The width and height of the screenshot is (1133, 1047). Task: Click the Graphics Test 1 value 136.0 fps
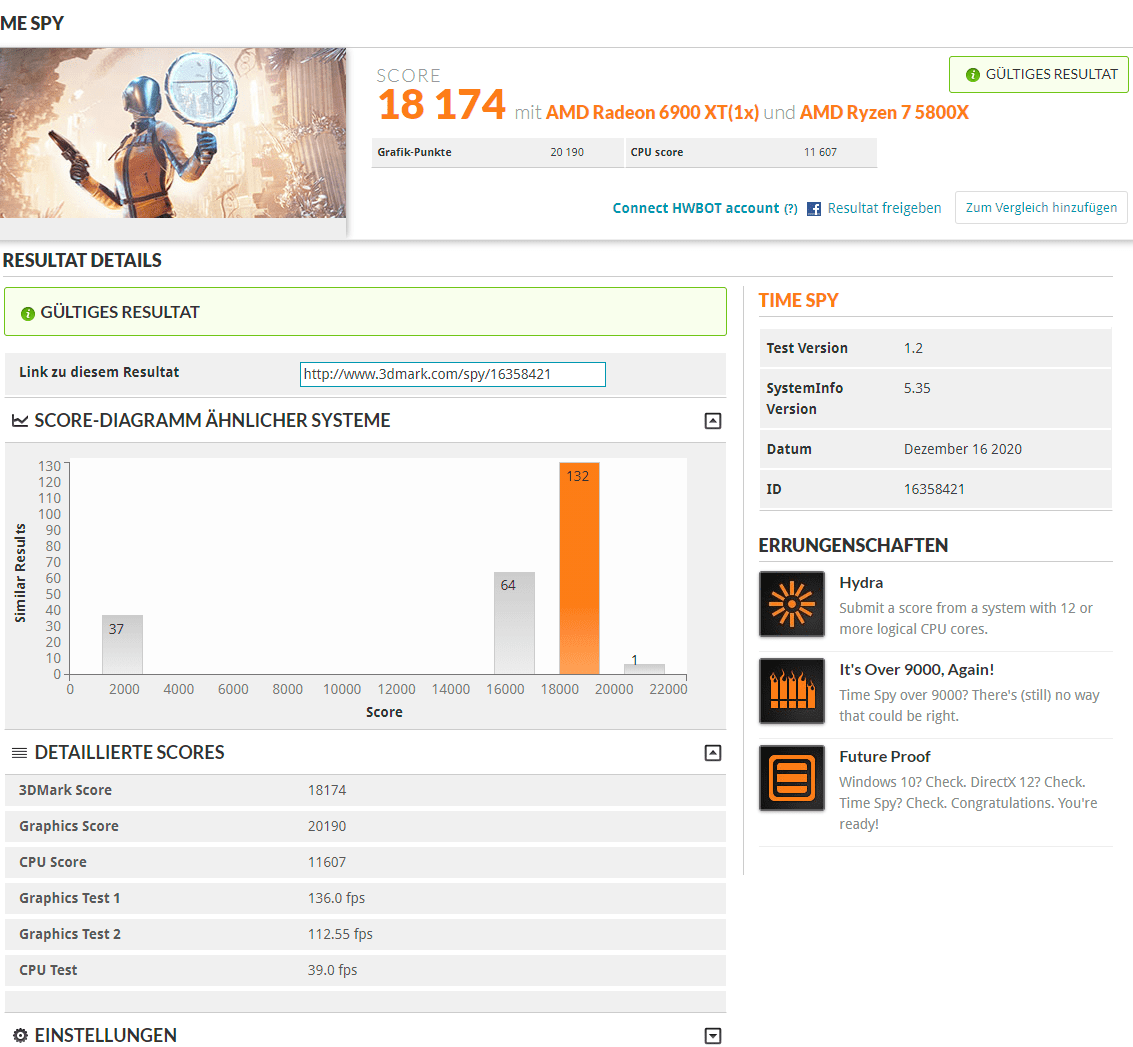pos(336,898)
